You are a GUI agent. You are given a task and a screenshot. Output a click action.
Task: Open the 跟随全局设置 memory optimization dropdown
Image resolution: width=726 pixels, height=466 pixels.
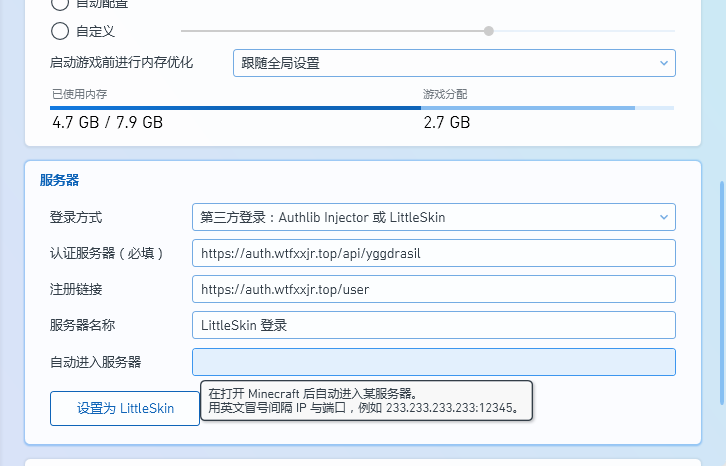[x=445, y=63]
